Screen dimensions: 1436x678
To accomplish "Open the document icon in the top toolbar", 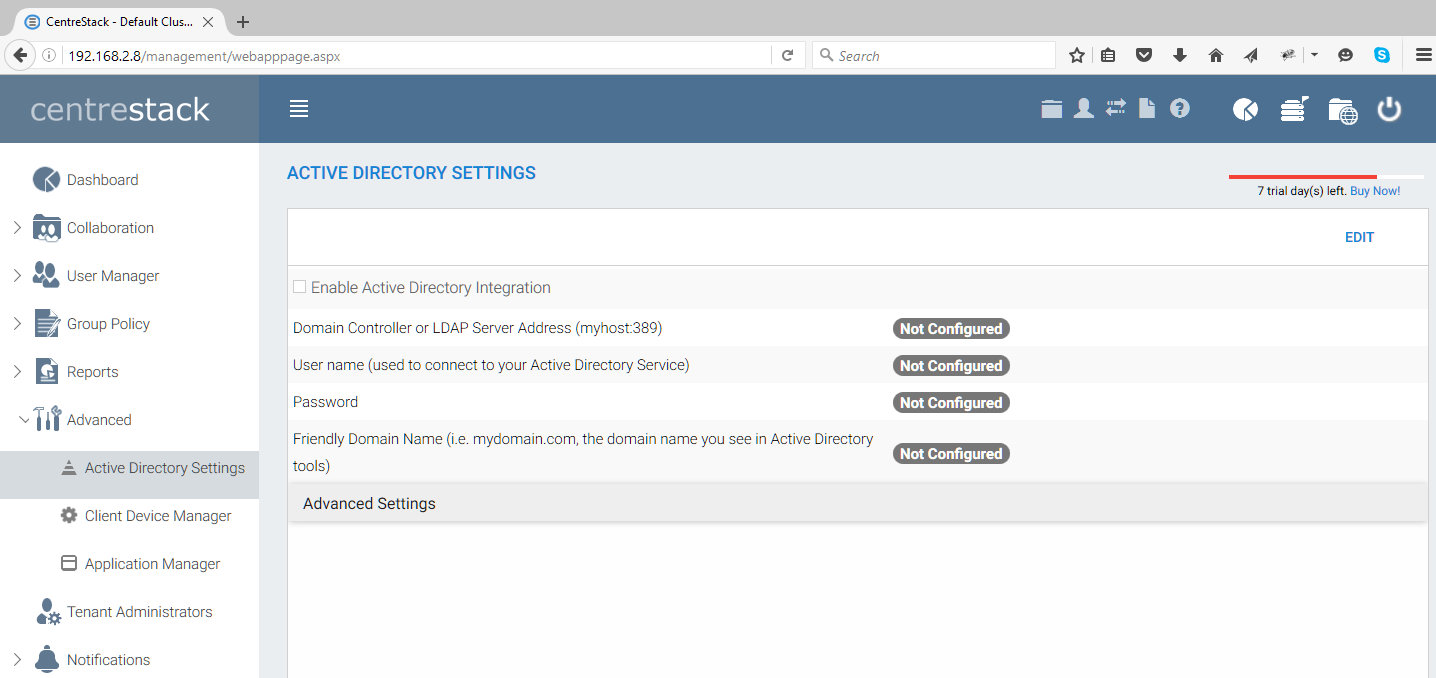I will point(1147,109).
